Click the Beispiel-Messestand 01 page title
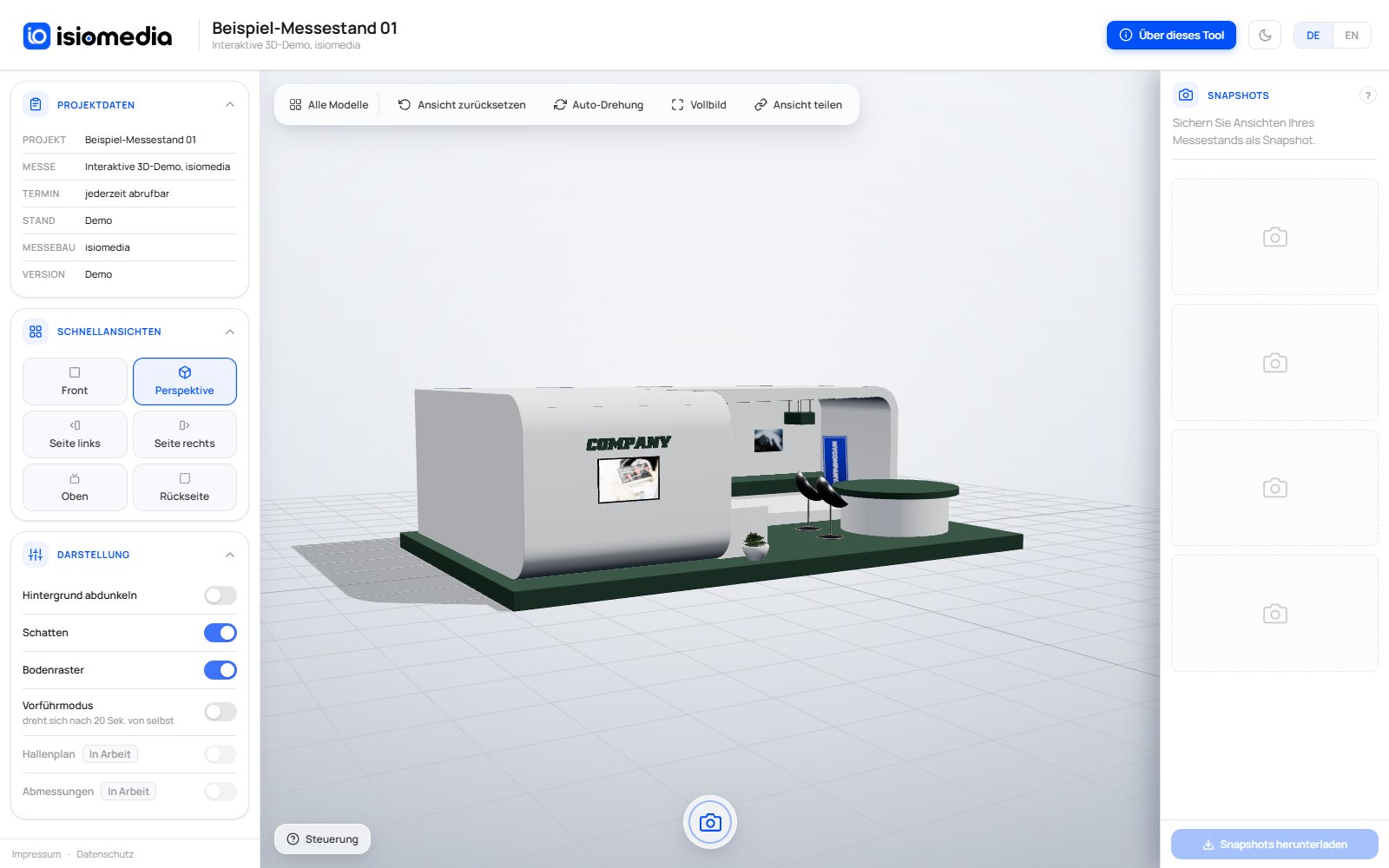This screenshot has width=1389, height=868. pyautogui.click(x=305, y=28)
